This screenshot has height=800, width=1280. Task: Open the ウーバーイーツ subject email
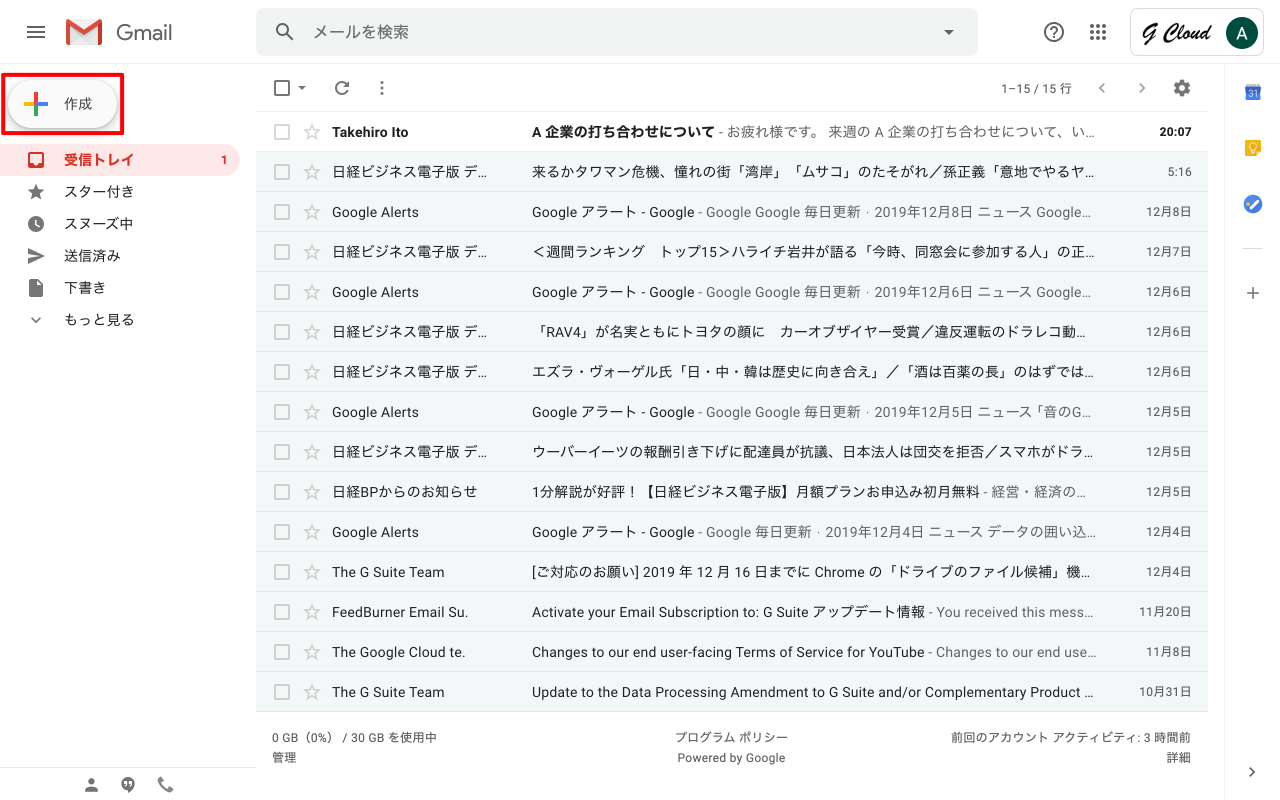tap(732, 452)
